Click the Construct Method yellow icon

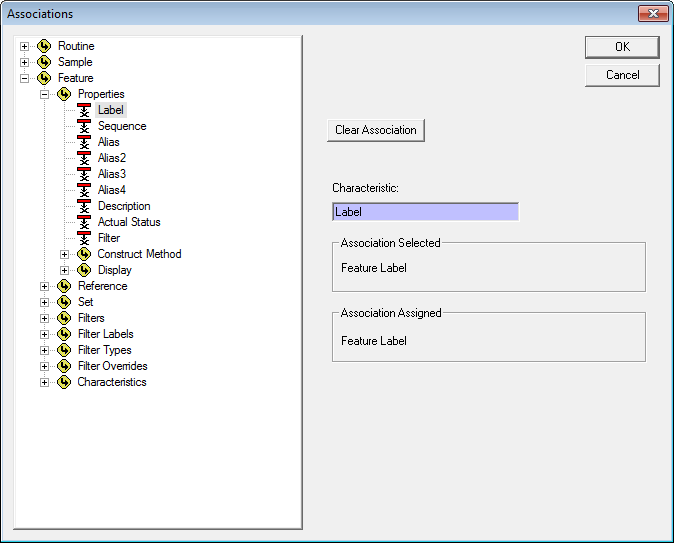coord(84,254)
